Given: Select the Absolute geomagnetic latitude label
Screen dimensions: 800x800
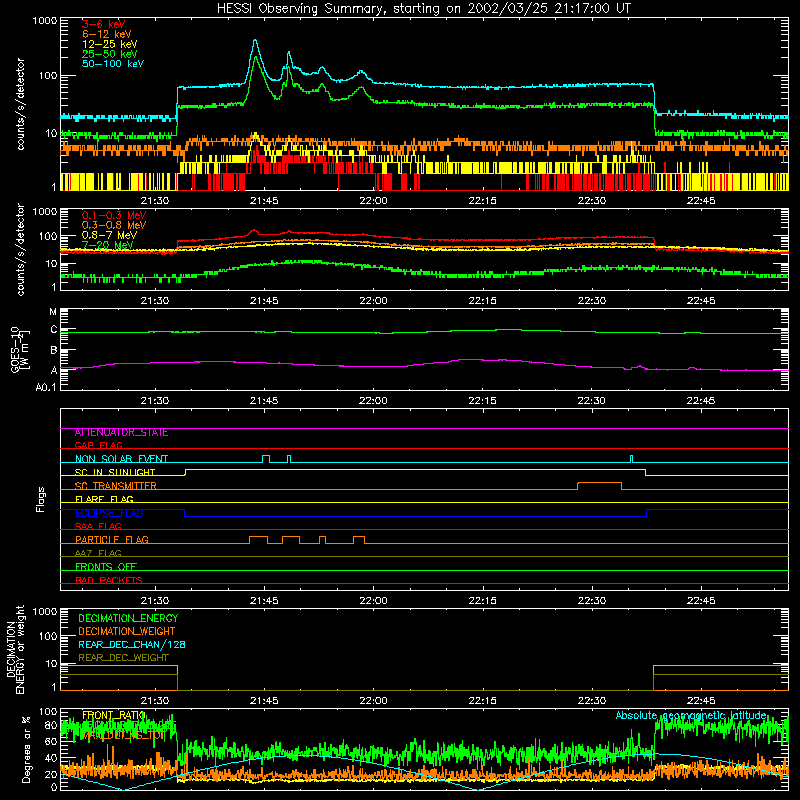Looking at the screenshot, I should point(691,716).
